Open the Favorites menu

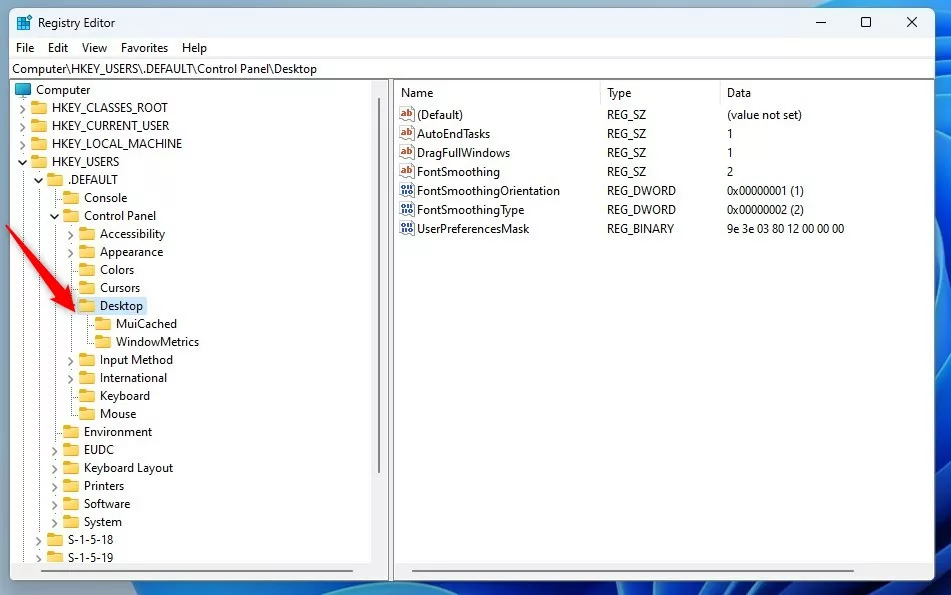[144, 48]
